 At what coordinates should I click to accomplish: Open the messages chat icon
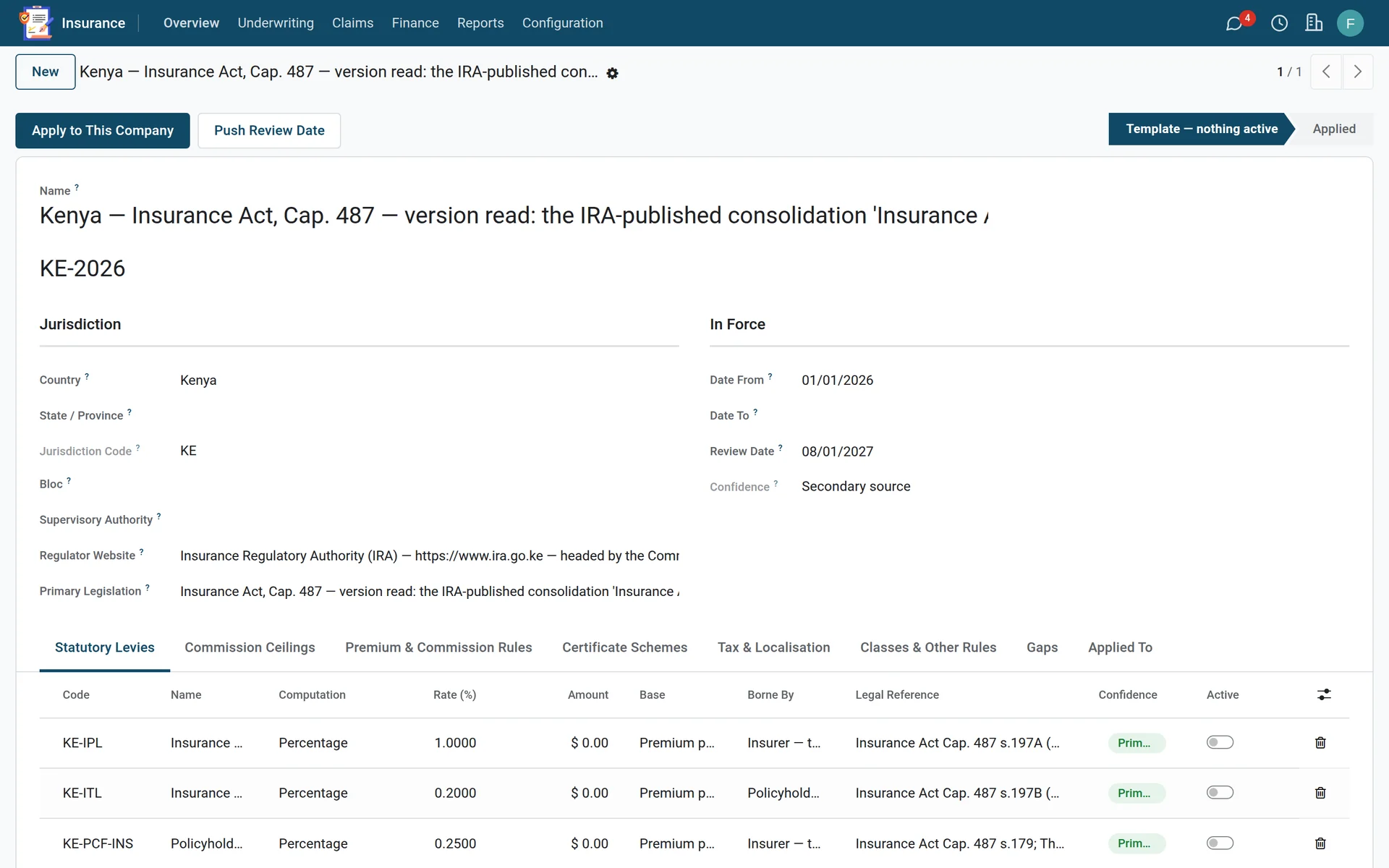click(x=1234, y=24)
